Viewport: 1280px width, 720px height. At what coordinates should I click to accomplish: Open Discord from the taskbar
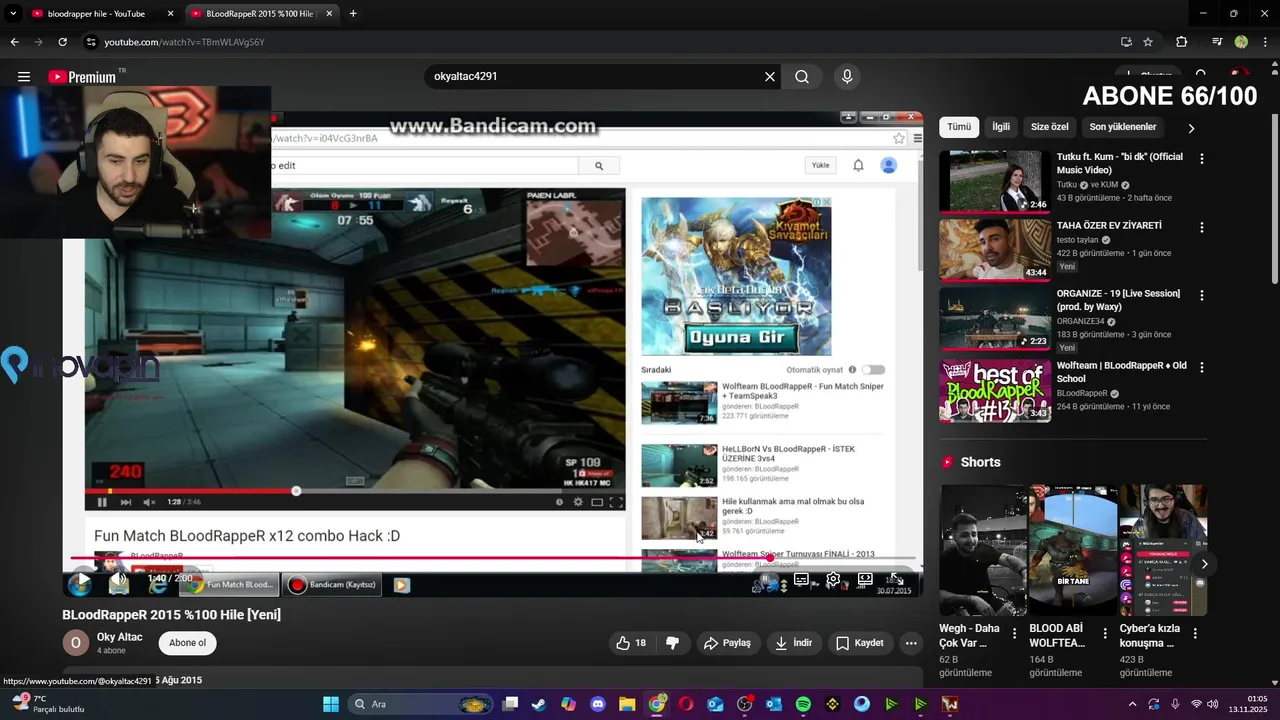pos(598,704)
